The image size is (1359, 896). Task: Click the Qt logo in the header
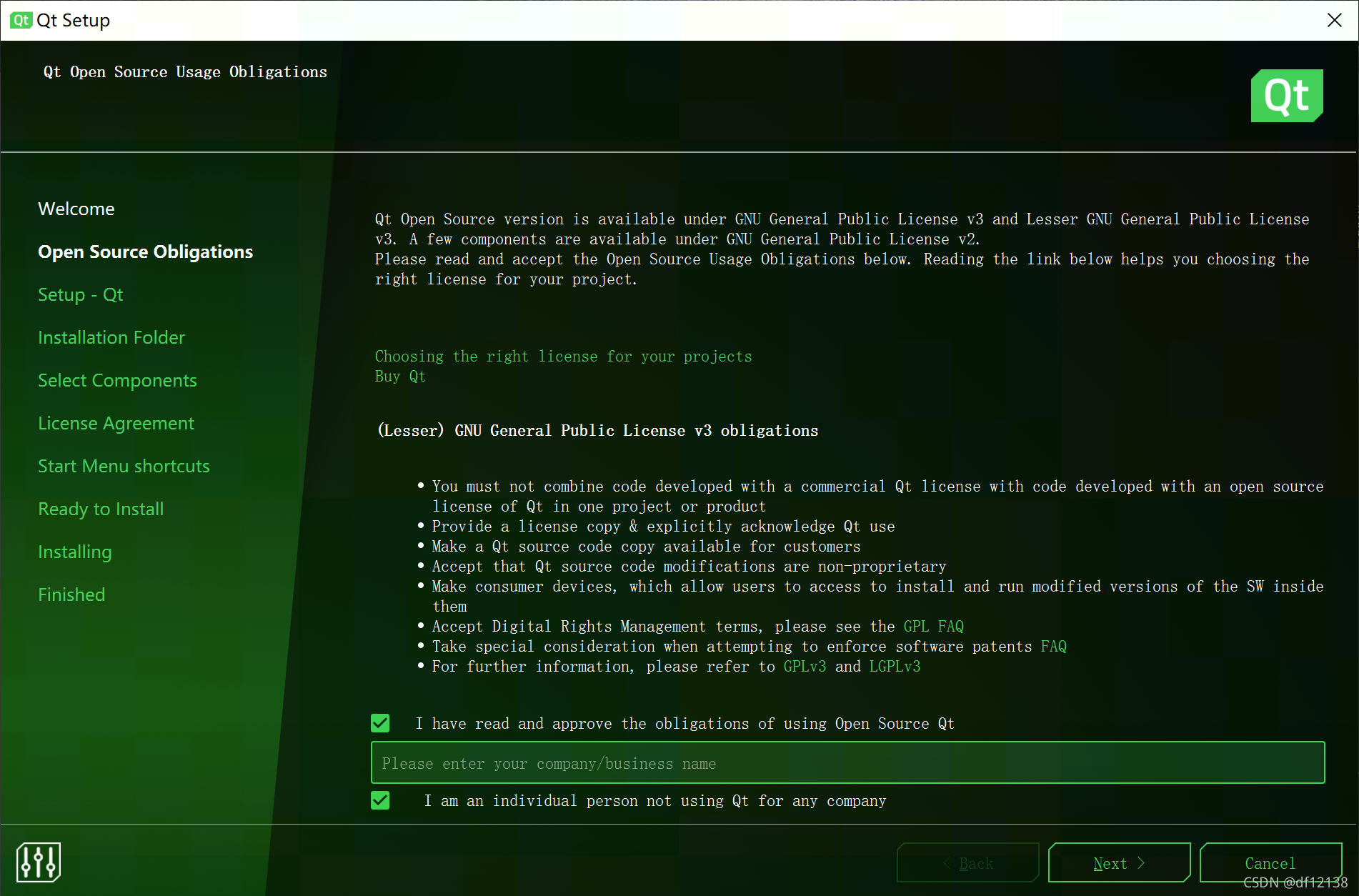[x=1287, y=96]
